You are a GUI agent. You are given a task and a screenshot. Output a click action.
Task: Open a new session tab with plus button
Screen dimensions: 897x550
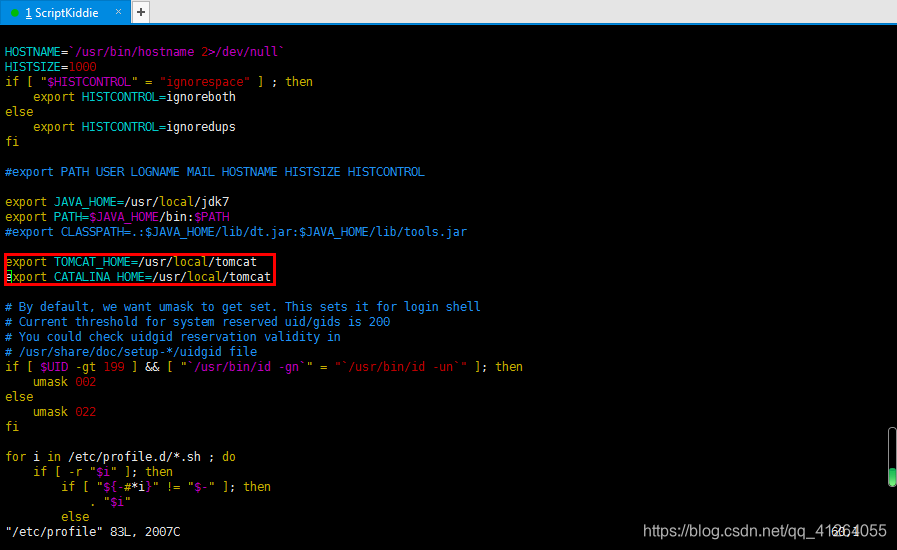[x=141, y=12]
